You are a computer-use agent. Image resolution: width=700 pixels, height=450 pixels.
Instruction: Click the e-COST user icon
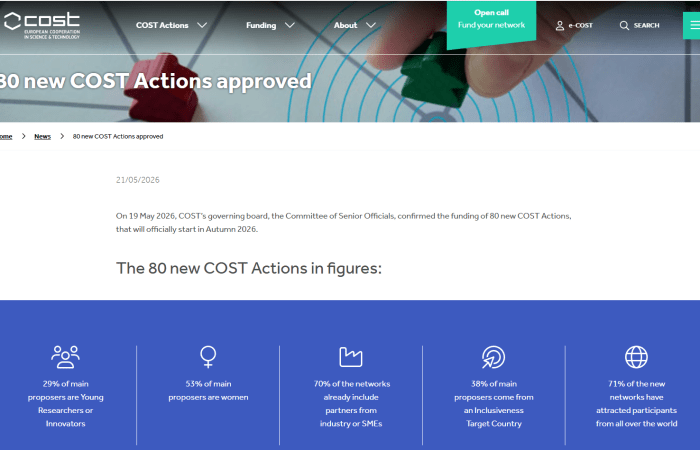point(560,25)
